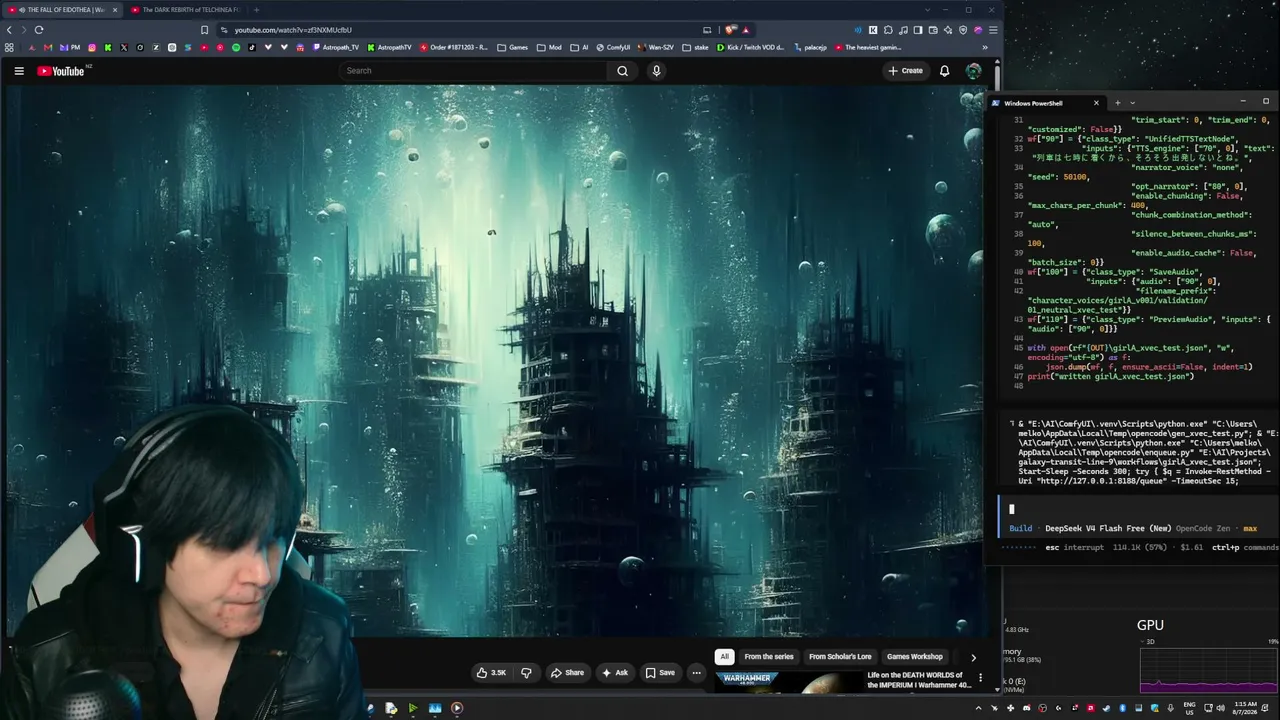Dislike the video

[x=526, y=672]
